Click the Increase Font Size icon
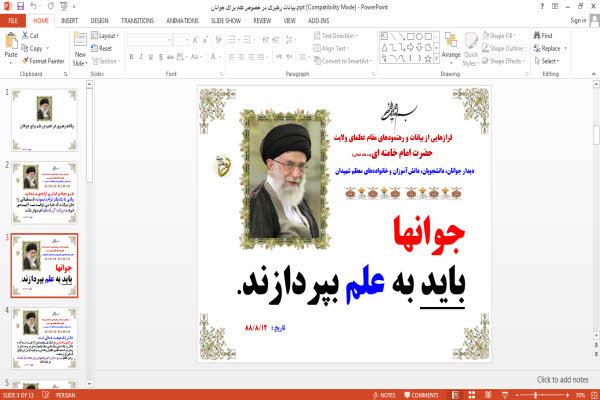The image size is (600, 400). tap(195, 39)
